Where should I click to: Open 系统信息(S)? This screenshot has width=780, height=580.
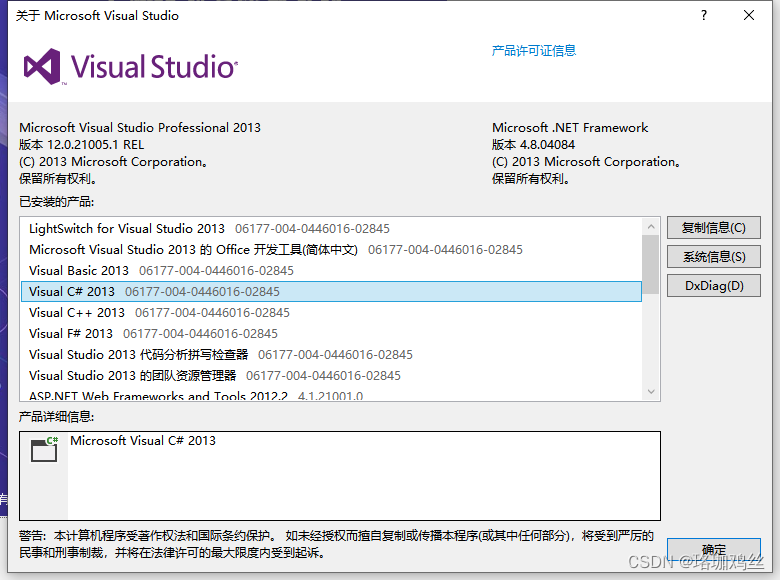713,257
